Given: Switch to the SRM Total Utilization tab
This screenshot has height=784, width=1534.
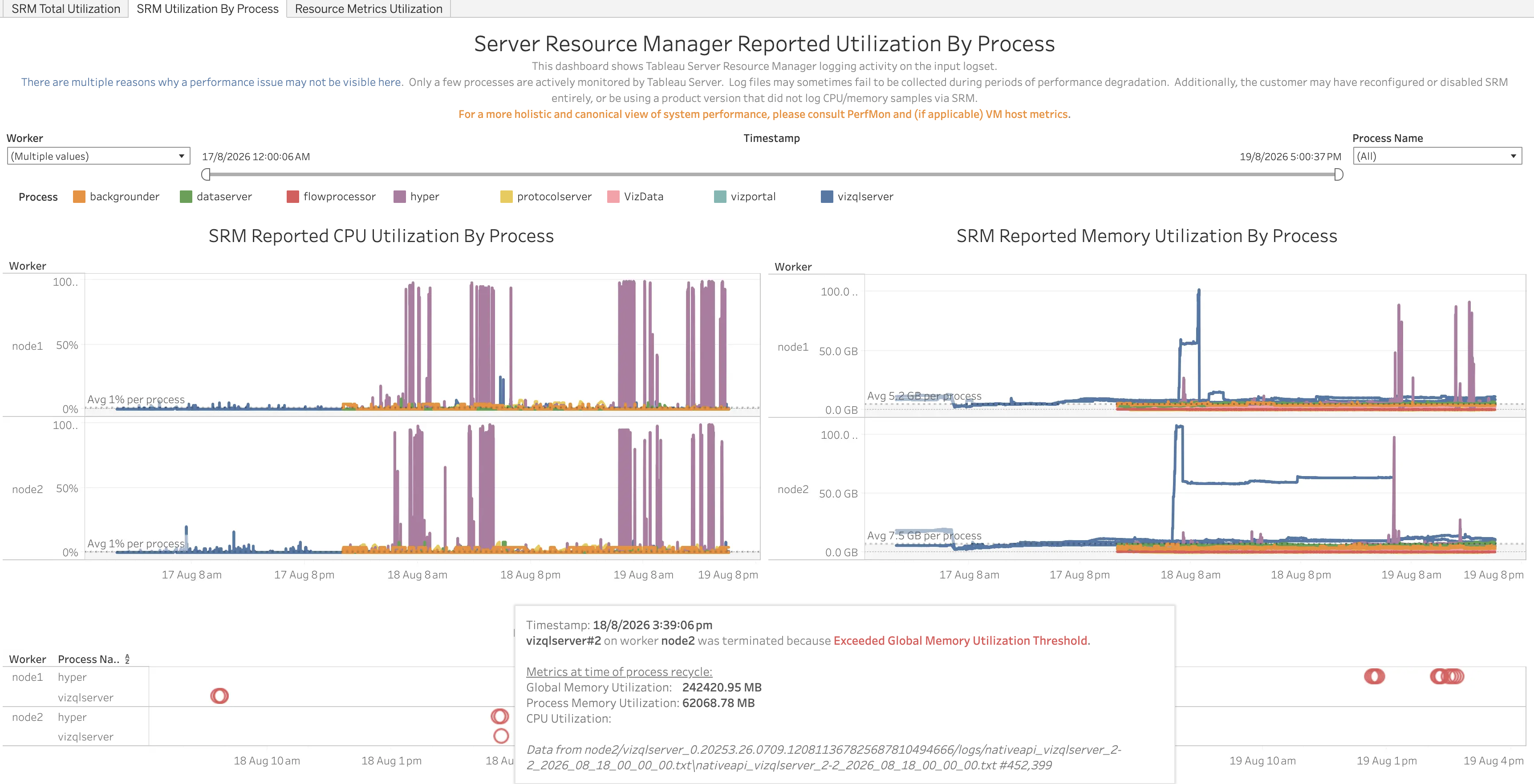Looking at the screenshot, I should 65,9.
